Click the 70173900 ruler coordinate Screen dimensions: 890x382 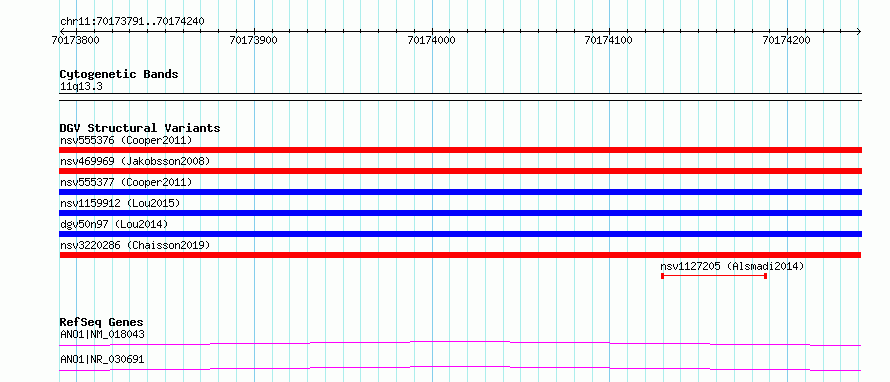pyautogui.click(x=254, y=40)
